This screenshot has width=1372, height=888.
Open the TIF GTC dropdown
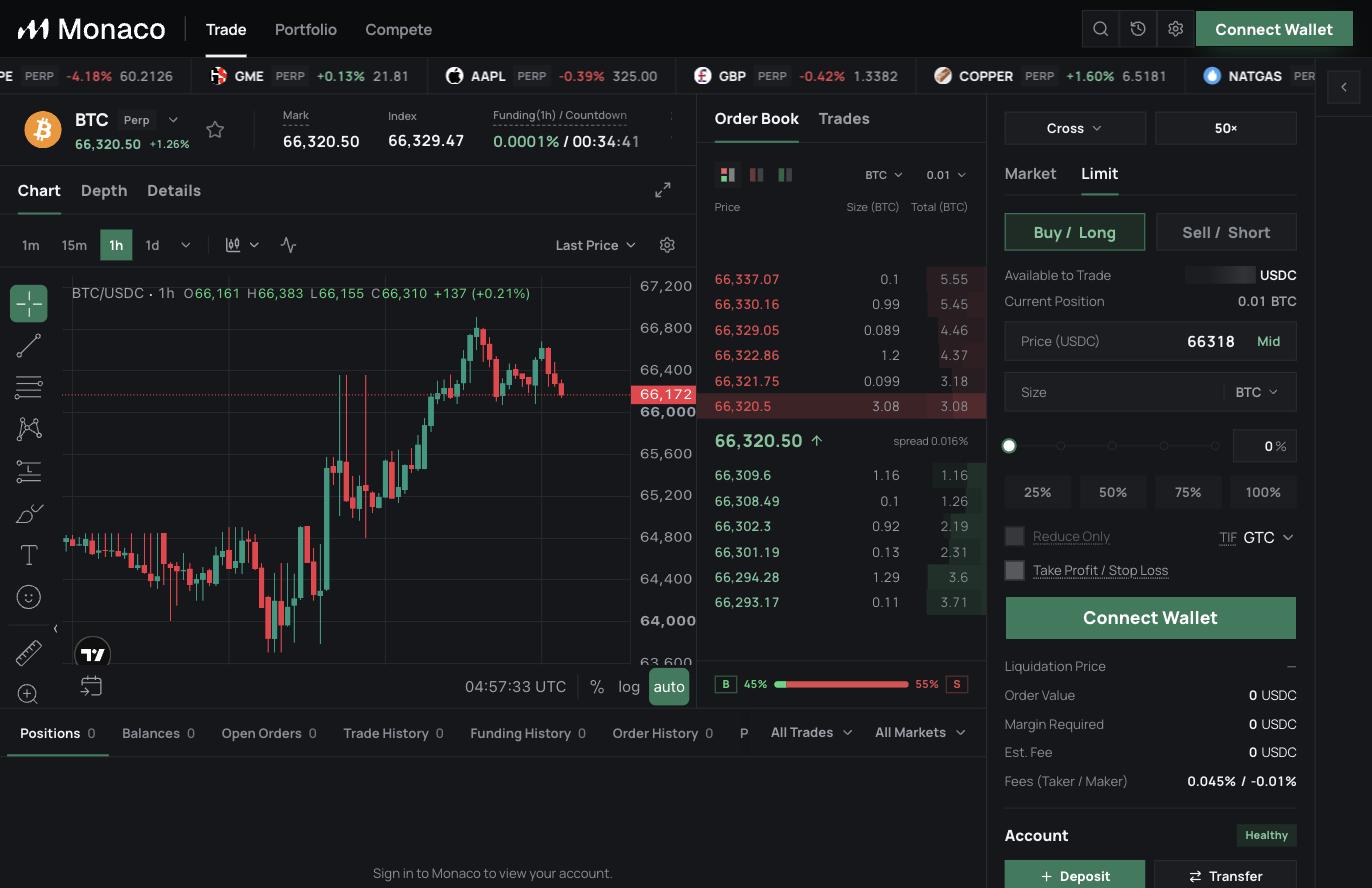point(1268,537)
